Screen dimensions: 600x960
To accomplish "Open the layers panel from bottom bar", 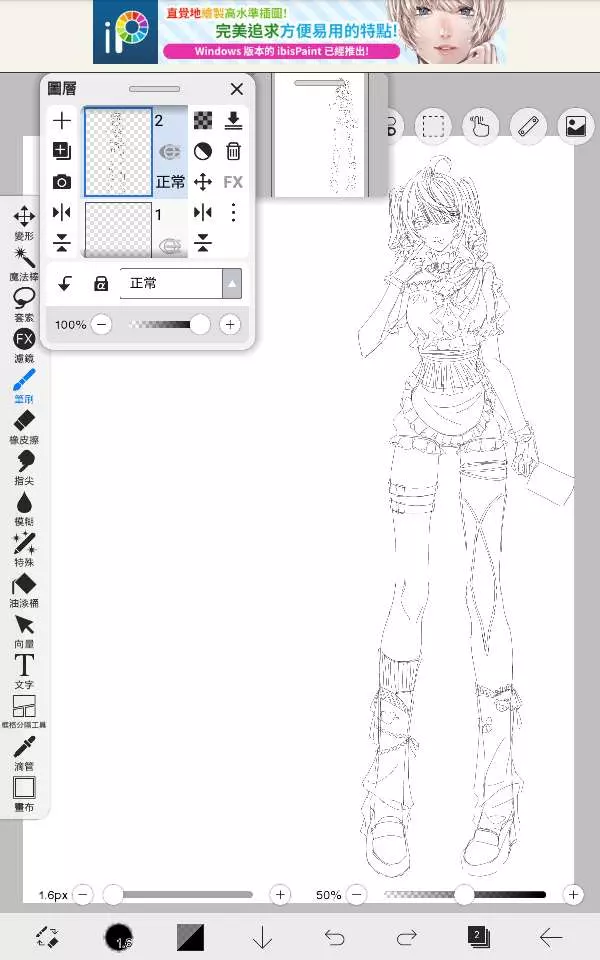I will [x=478, y=937].
